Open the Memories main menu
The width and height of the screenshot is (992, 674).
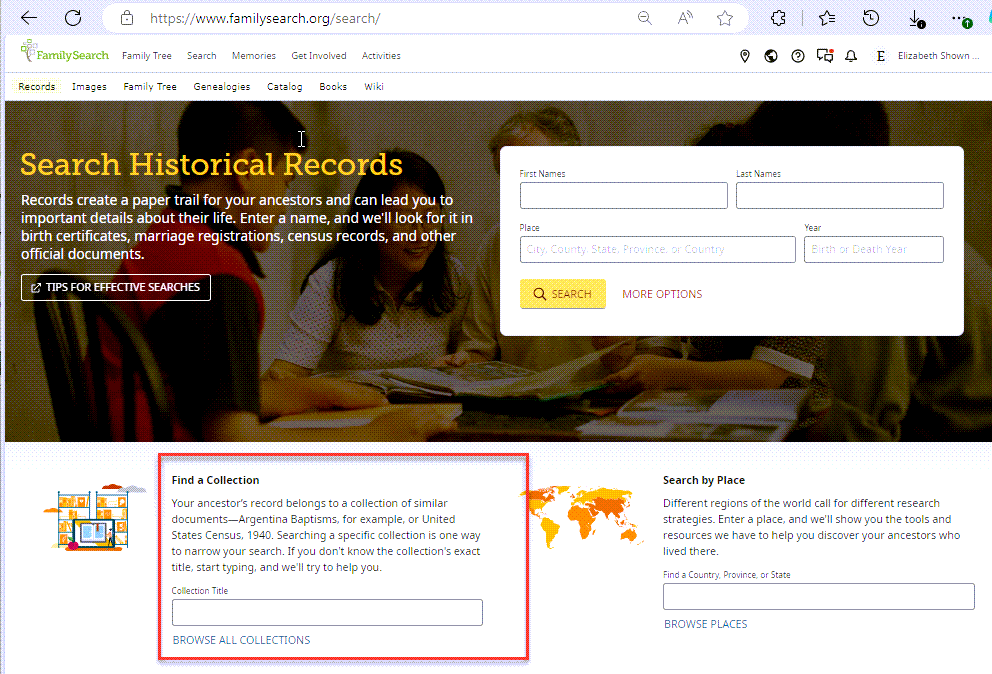[254, 56]
